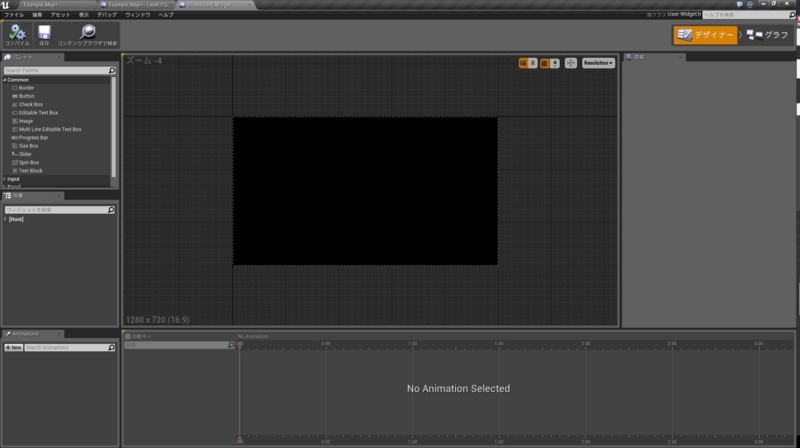Click the +New animation button
Viewport: 800px width, 448px height.
pyautogui.click(x=13, y=347)
